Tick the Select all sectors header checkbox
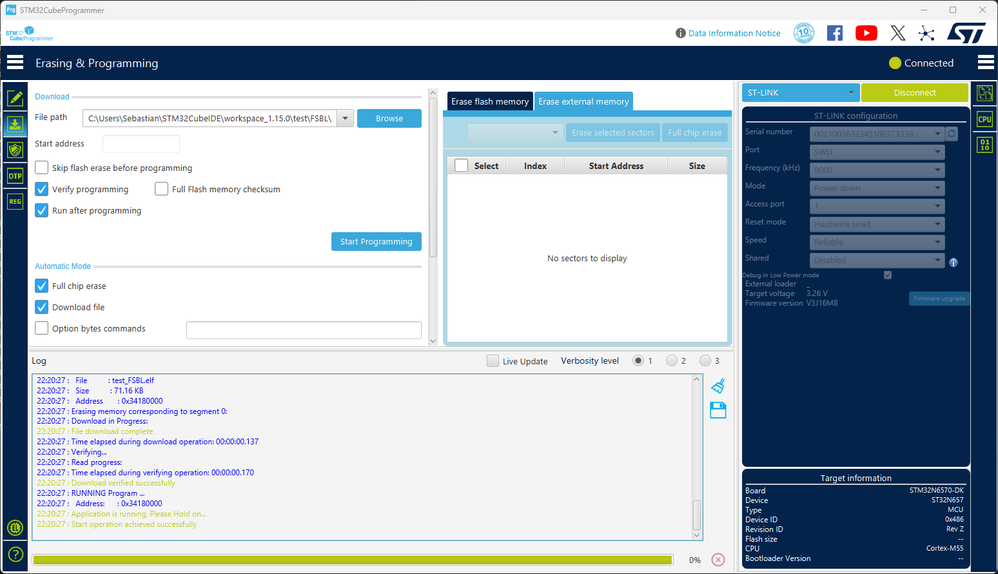Image resolution: width=998 pixels, height=574 pixels. pyautogui.click(x=461, y=165)
